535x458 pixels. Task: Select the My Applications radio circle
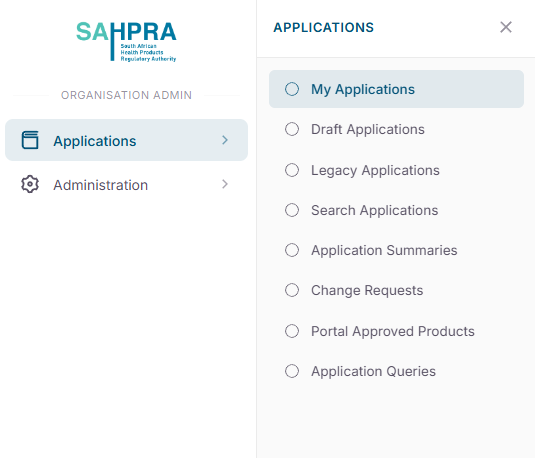[x=292, y=89]
